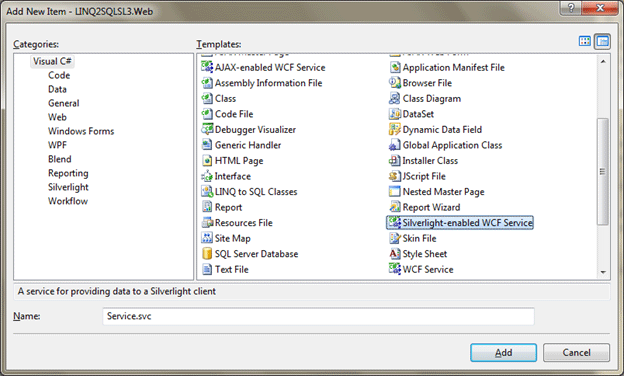The image size is (624, 376).
Task: Click the templates list scrollbar thumb
Action: [x=603, y=171]
